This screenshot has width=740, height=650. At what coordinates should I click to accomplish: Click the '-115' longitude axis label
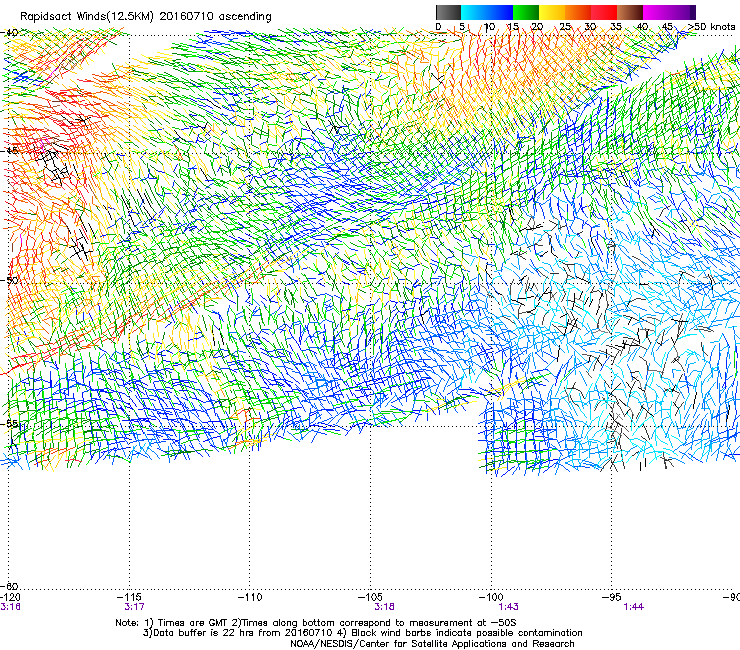[x=128, y=597]
